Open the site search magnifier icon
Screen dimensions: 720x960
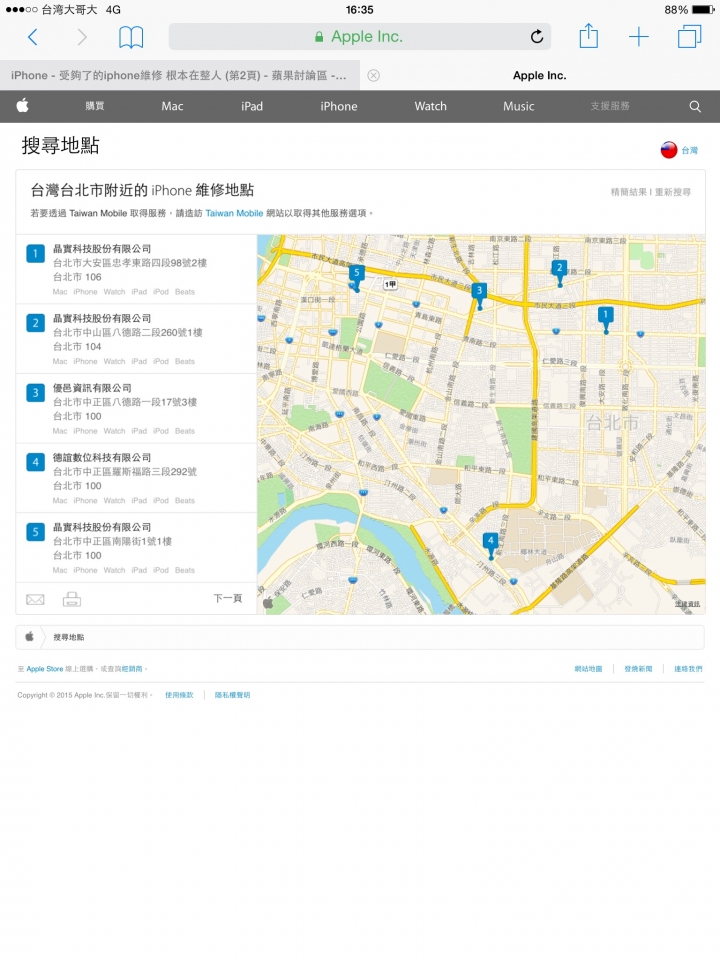point(695,106)
